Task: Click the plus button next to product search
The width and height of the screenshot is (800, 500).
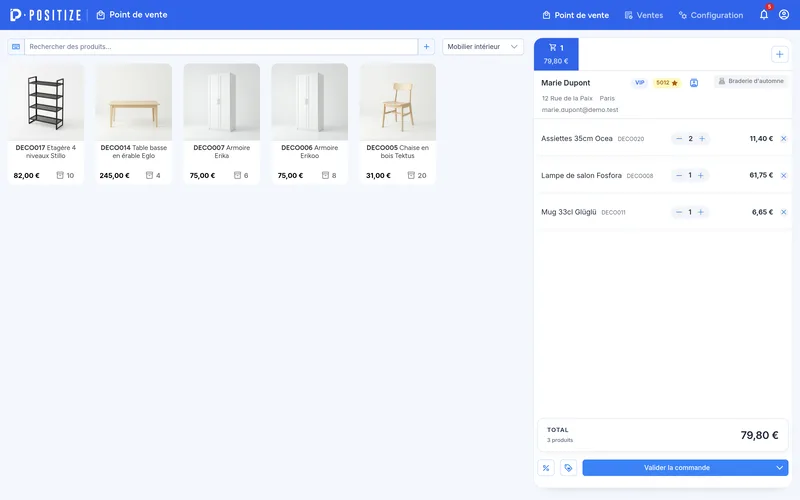Action: pos(426,46)
